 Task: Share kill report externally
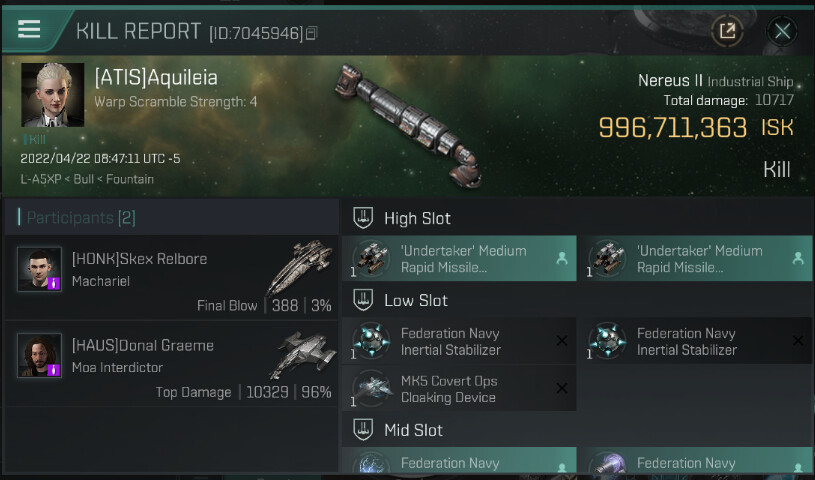[x=727, y=31]
